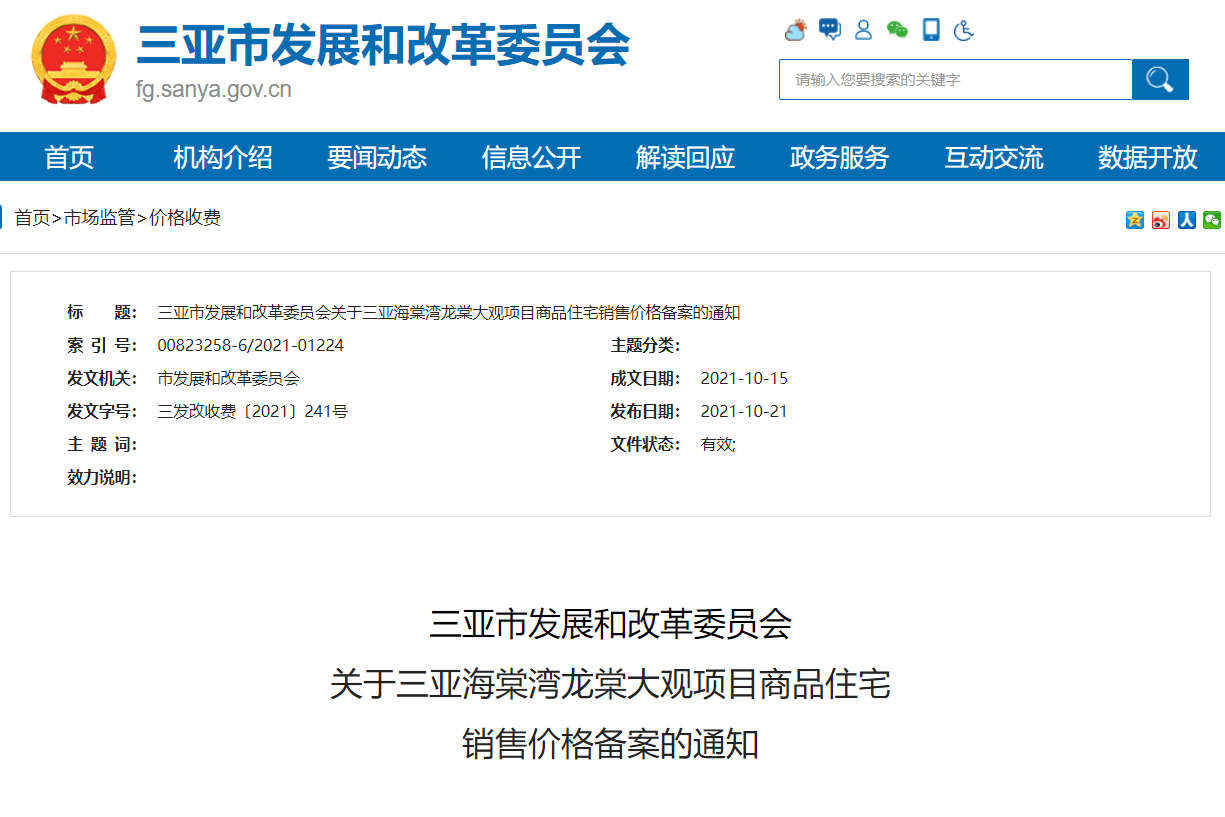Open the 要闻动态 navigation item

pyautogui.click(x=377, y=157)
